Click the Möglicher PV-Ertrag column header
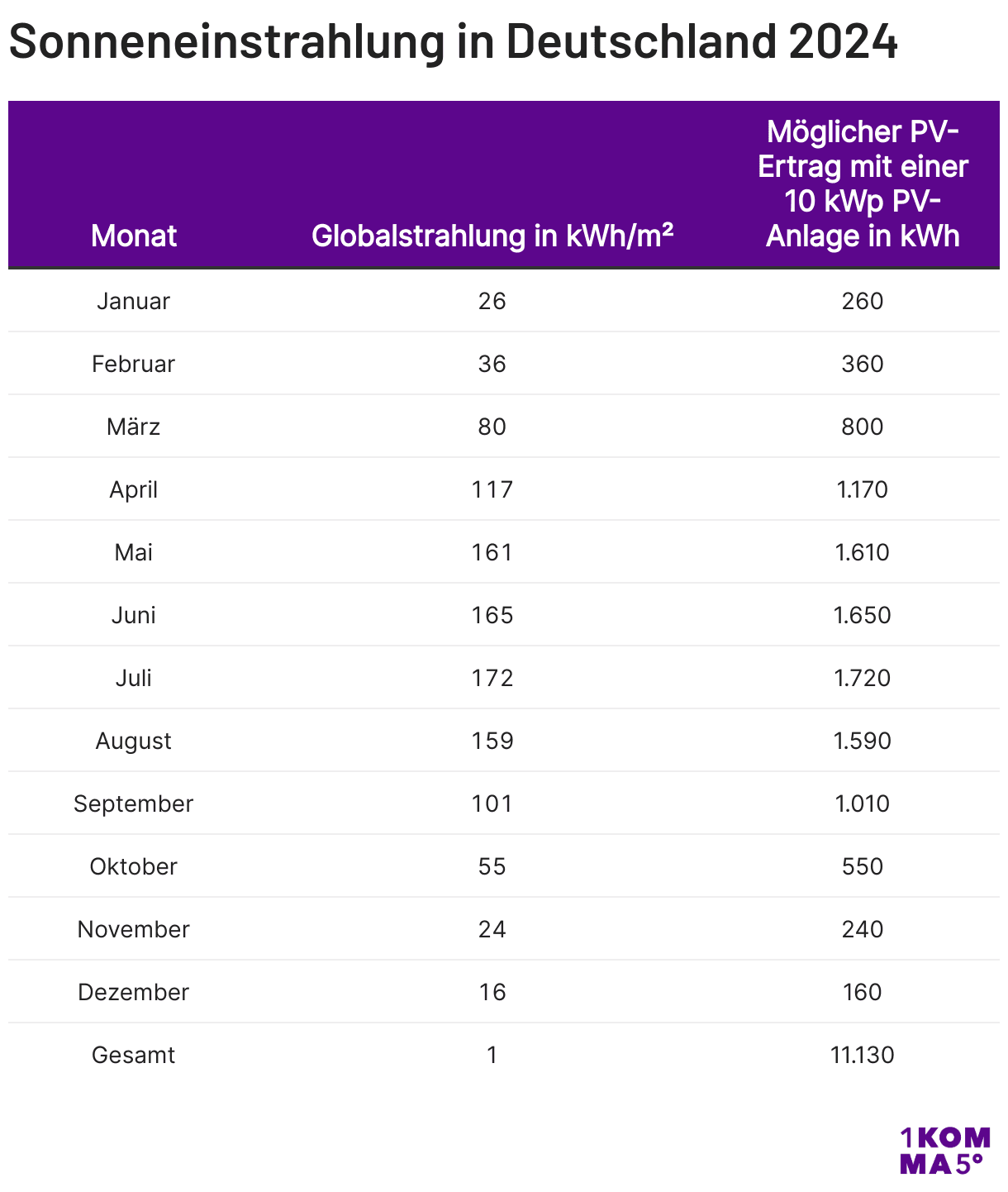1008x1192 pixels. pyautogui.click(x=863, y=184)
